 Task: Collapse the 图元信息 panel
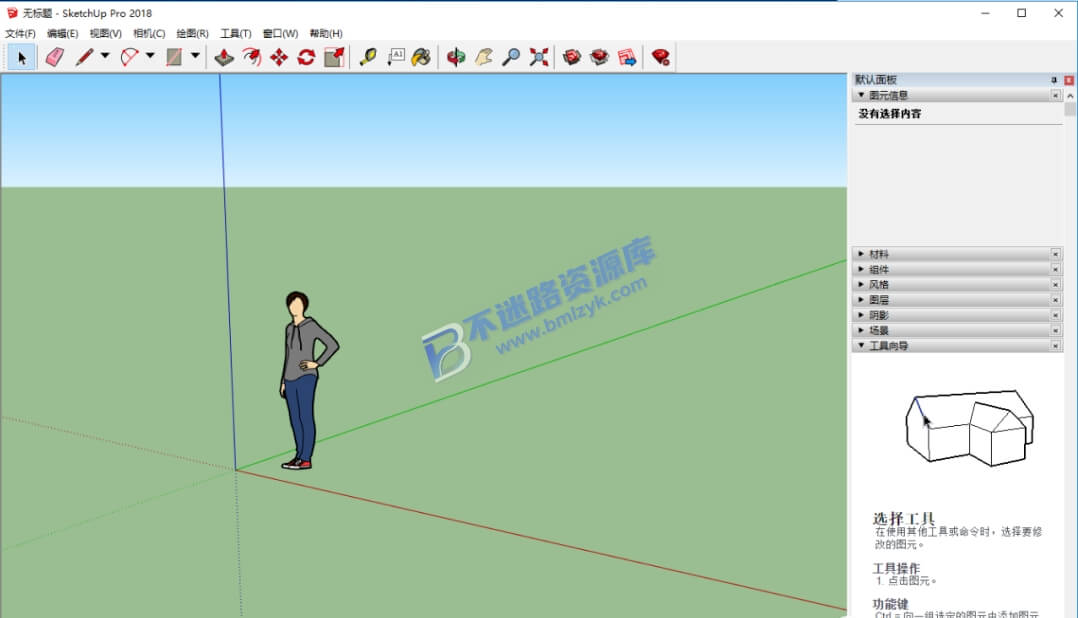coord(861,95)
